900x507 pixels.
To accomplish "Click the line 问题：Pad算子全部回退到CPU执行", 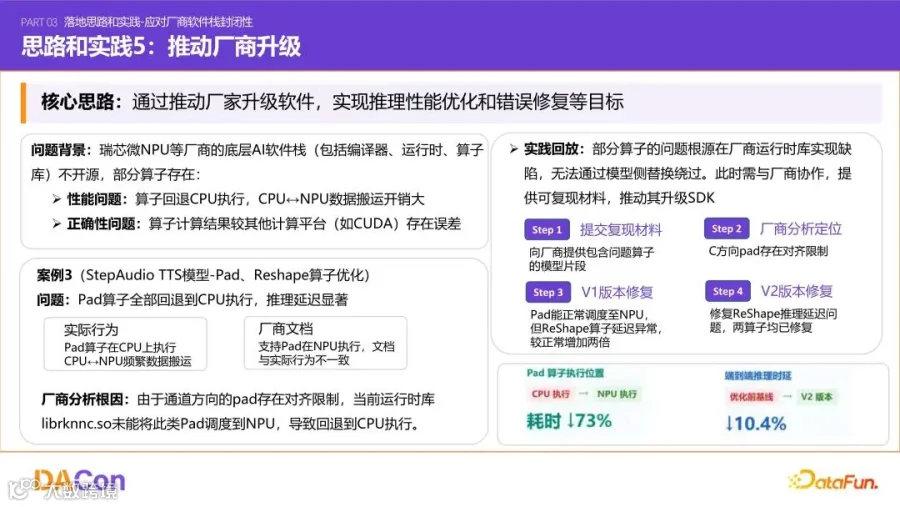I will 192,300.
